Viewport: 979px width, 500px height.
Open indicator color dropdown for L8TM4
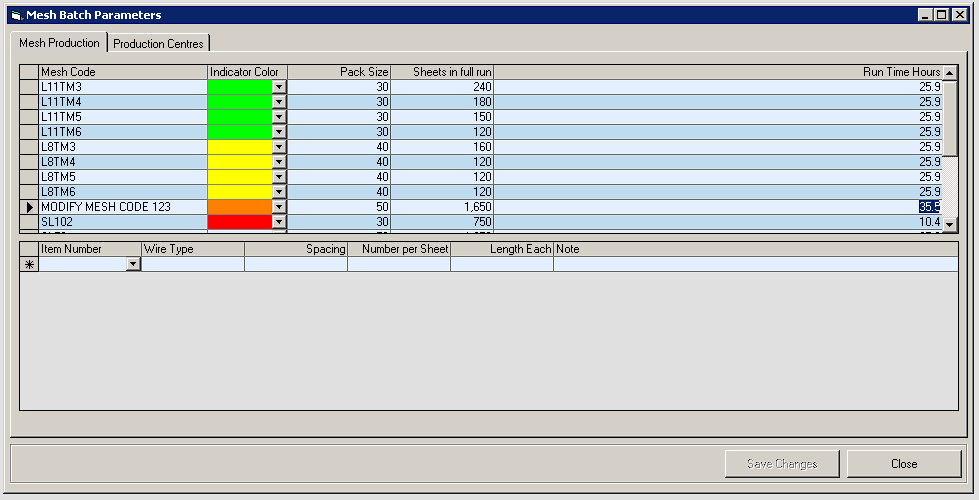pos(279,162)
